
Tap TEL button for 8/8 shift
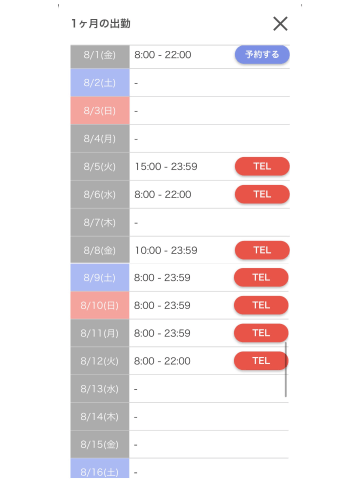pyautogui.click(x=262, y=250)
